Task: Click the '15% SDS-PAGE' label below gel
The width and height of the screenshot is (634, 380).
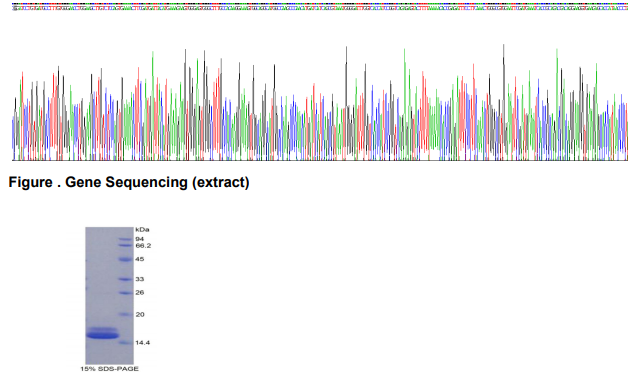Action: [x=109, y=369]
